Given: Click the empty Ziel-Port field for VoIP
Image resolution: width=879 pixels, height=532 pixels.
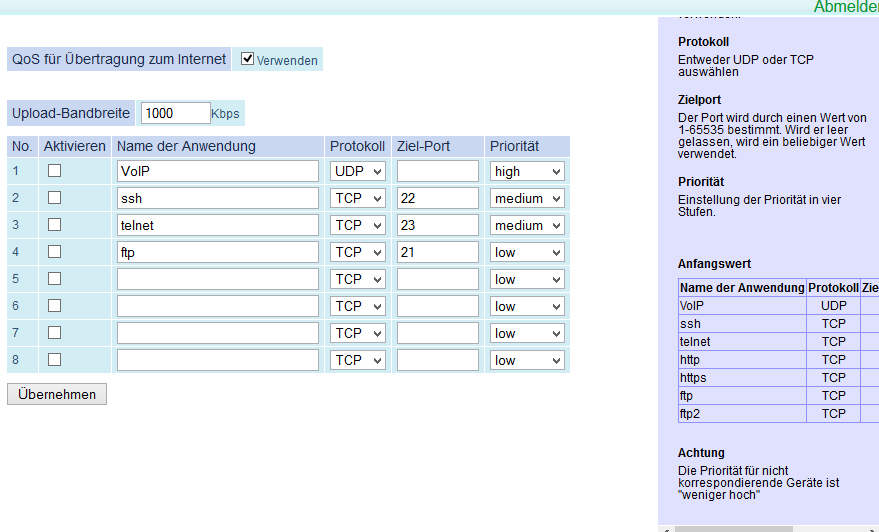Looking at the screenshot, I should pos(437,172).
